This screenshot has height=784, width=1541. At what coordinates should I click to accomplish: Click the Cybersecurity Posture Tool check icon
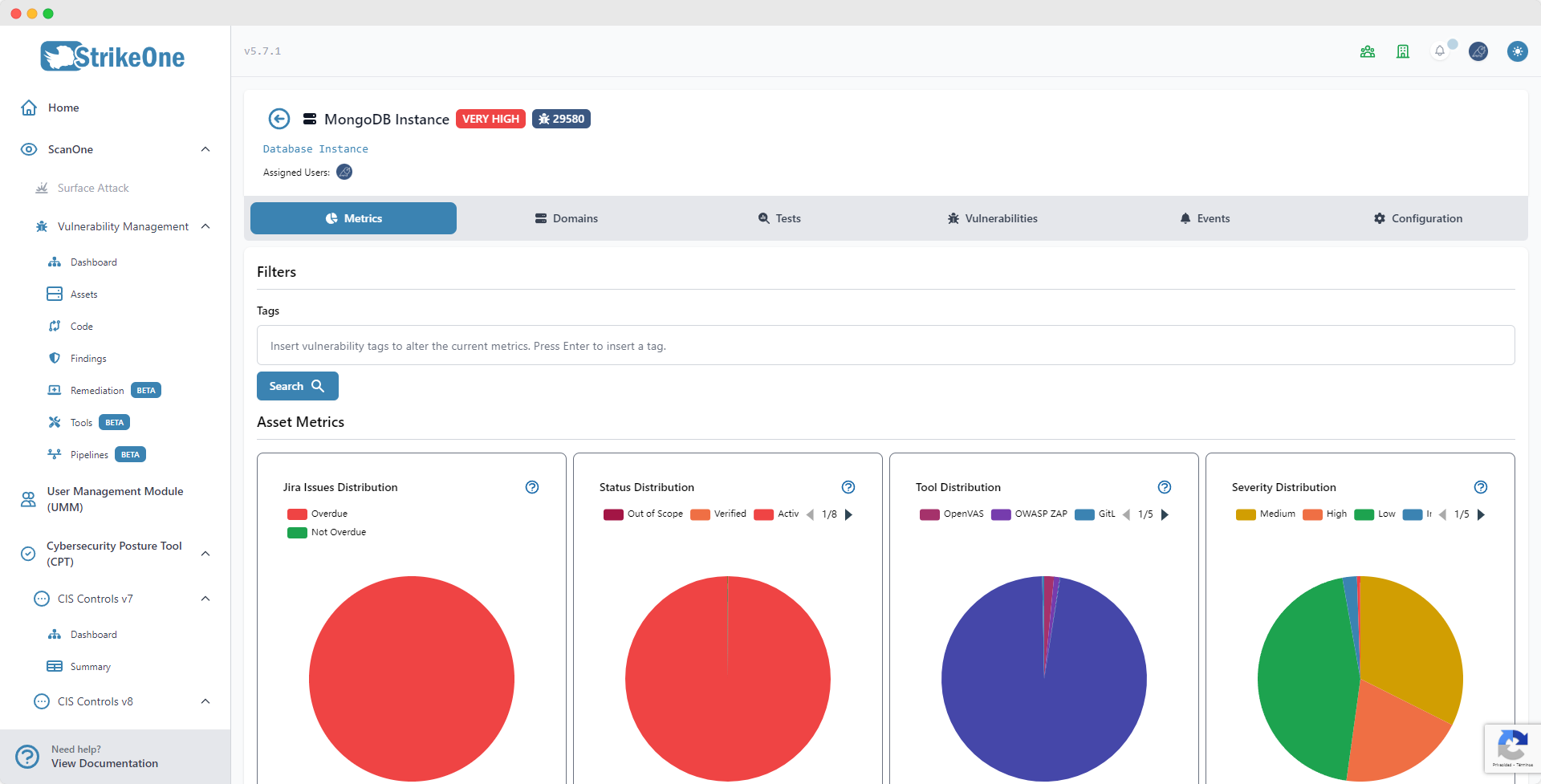[28, 554]
